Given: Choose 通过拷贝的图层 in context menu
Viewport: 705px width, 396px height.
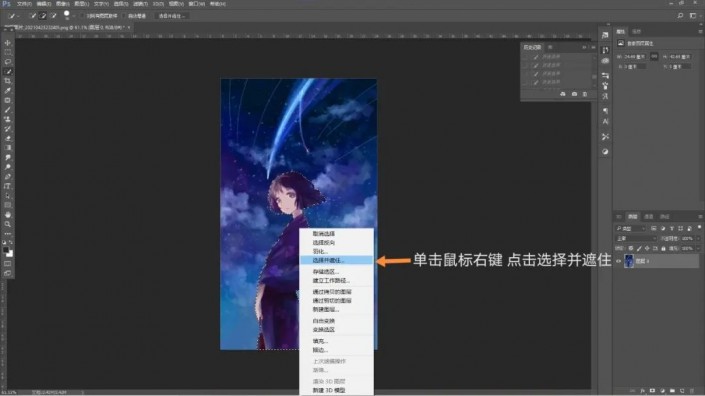Looking at the screenshot, I should point(336,292).
